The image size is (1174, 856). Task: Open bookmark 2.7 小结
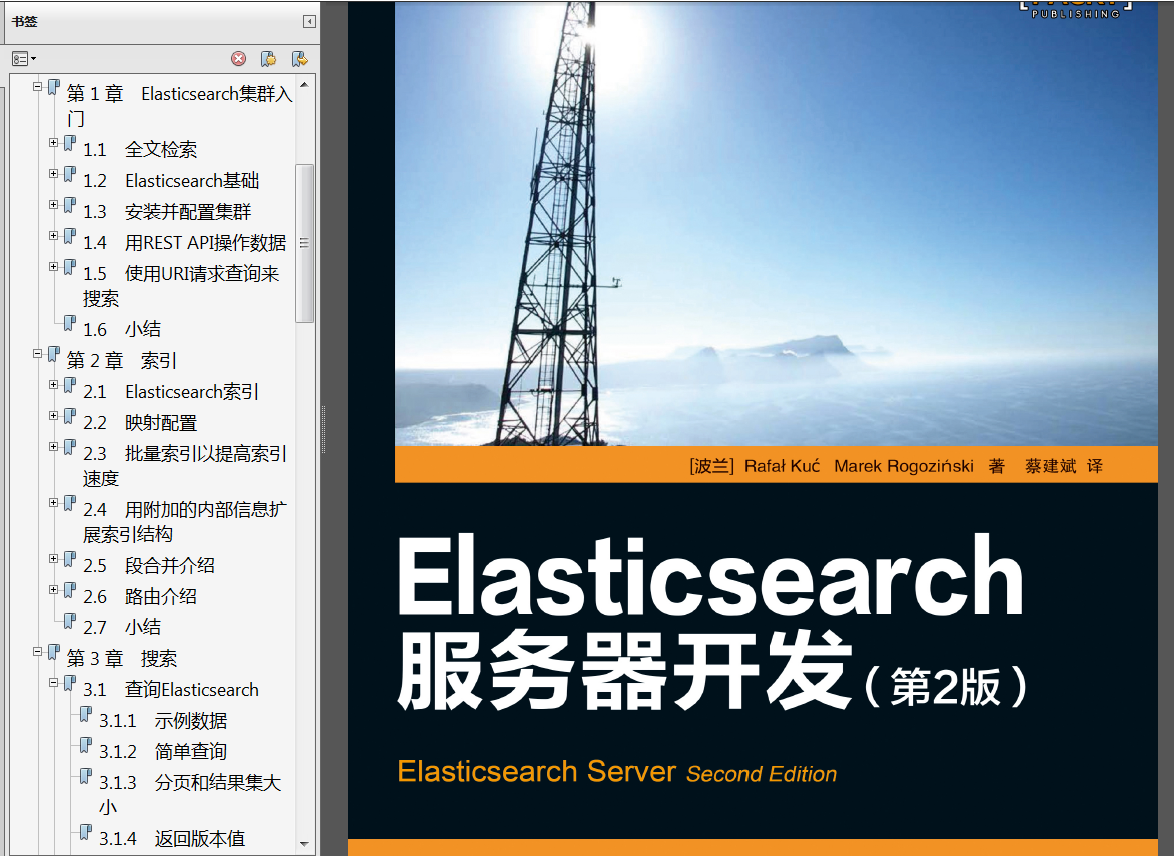coord(122,627)
